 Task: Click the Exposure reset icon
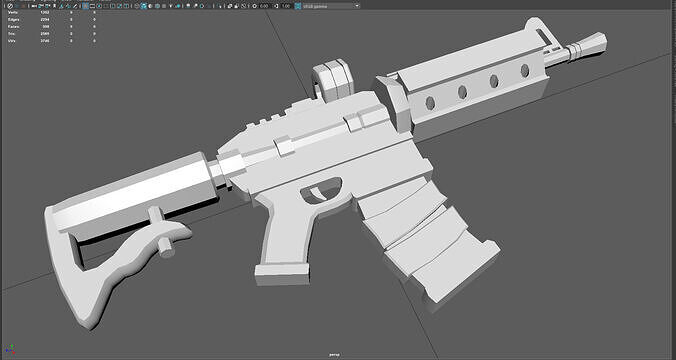254,6
